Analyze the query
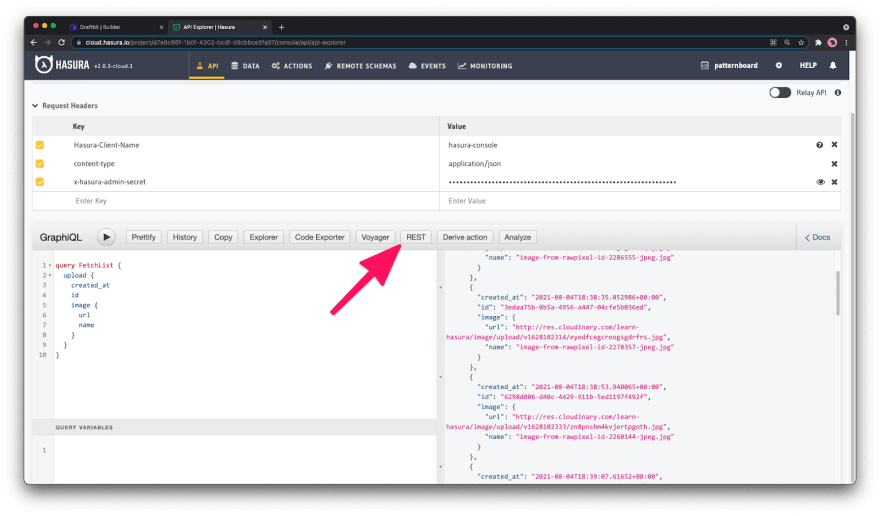This screenshot has width=880, height=516. pos(517,237)
